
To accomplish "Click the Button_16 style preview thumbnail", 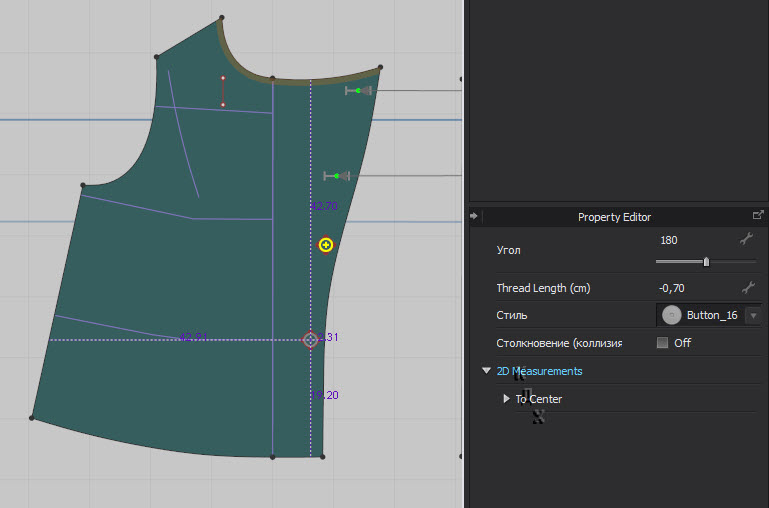I will pyautogui.click(x=671, y=315).
